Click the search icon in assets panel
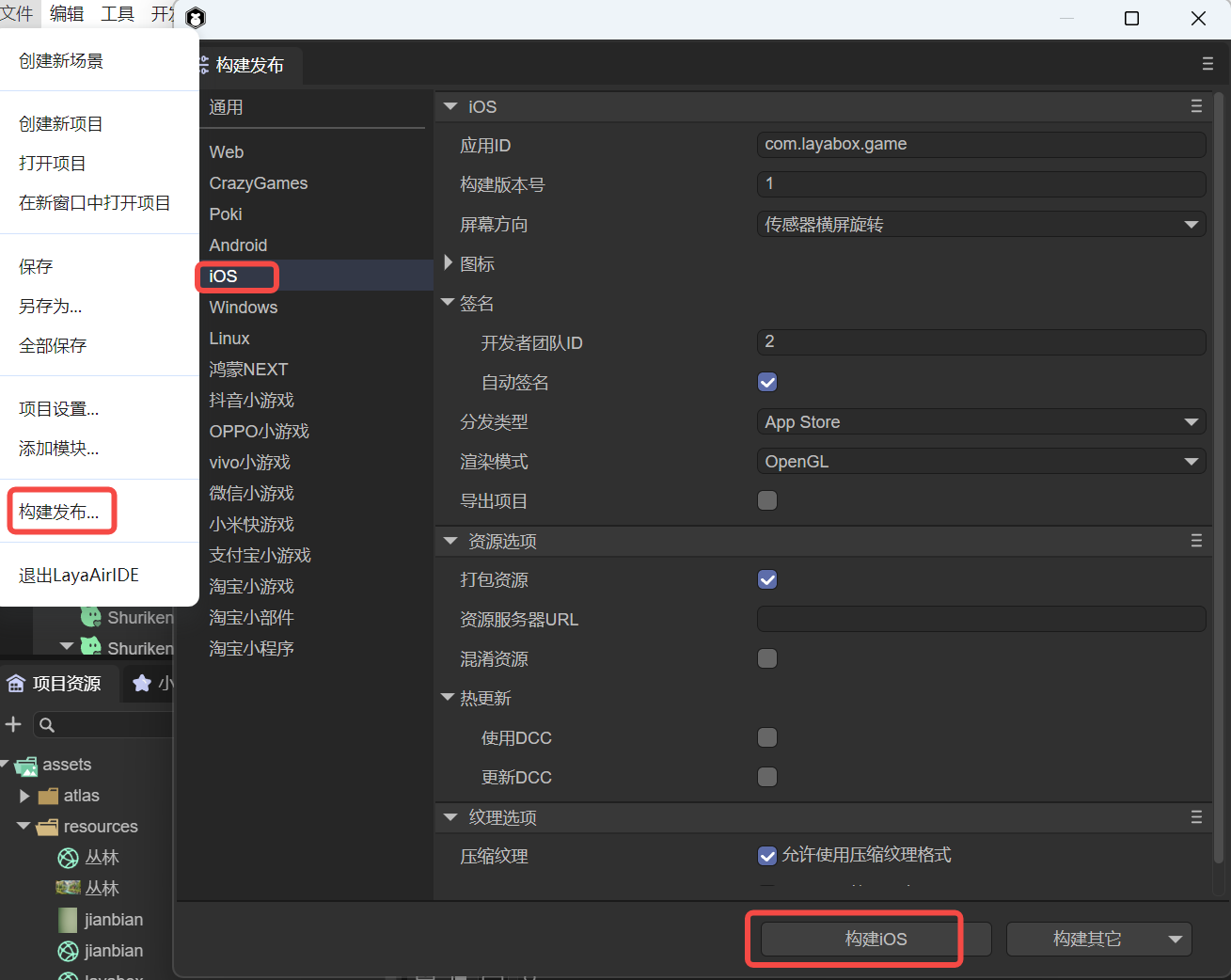 (x=47, y=725)
